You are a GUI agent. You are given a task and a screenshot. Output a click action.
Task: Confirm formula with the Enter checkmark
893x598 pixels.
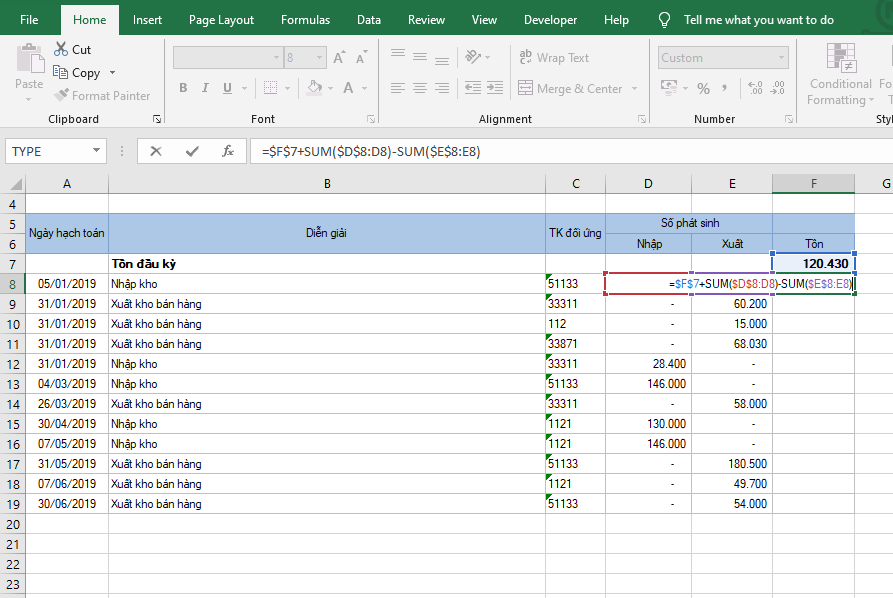[192, 151]
